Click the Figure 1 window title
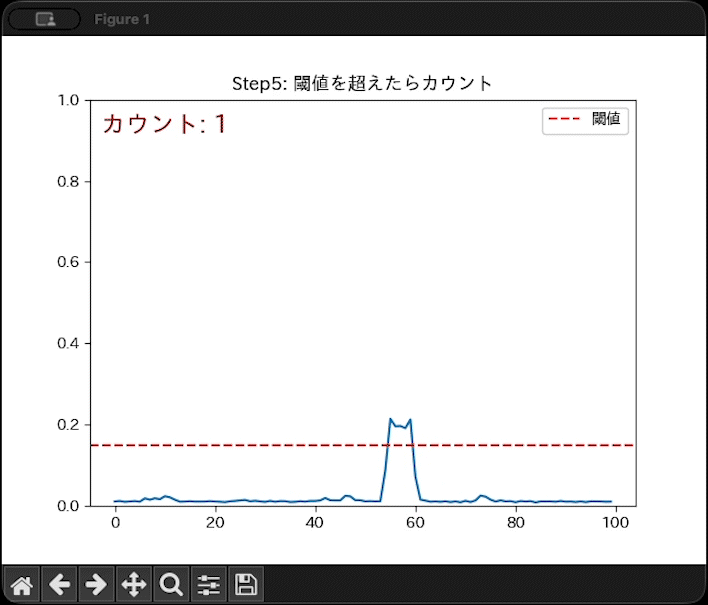 tap(122, 19)
